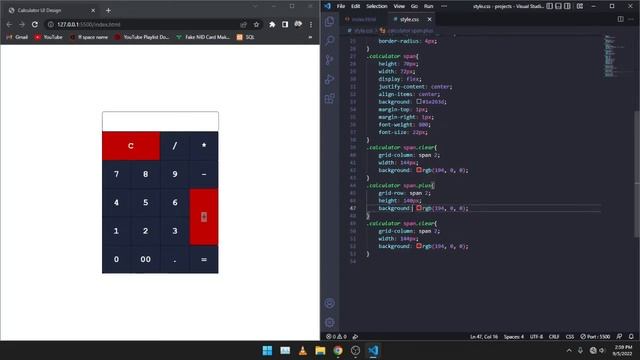The image size is (640, 360).
Task: Open Chrome extensions puzzle icon
Action: point(272,24)
